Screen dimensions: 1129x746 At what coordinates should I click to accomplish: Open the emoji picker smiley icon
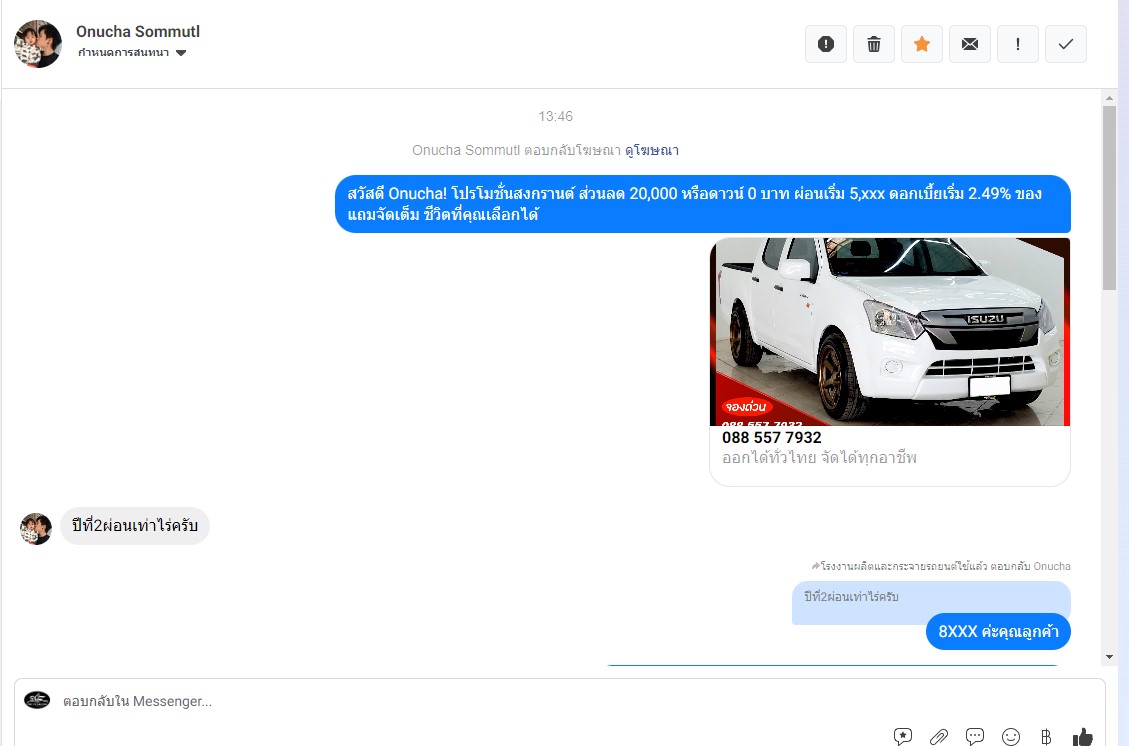tap(1011, 736)
